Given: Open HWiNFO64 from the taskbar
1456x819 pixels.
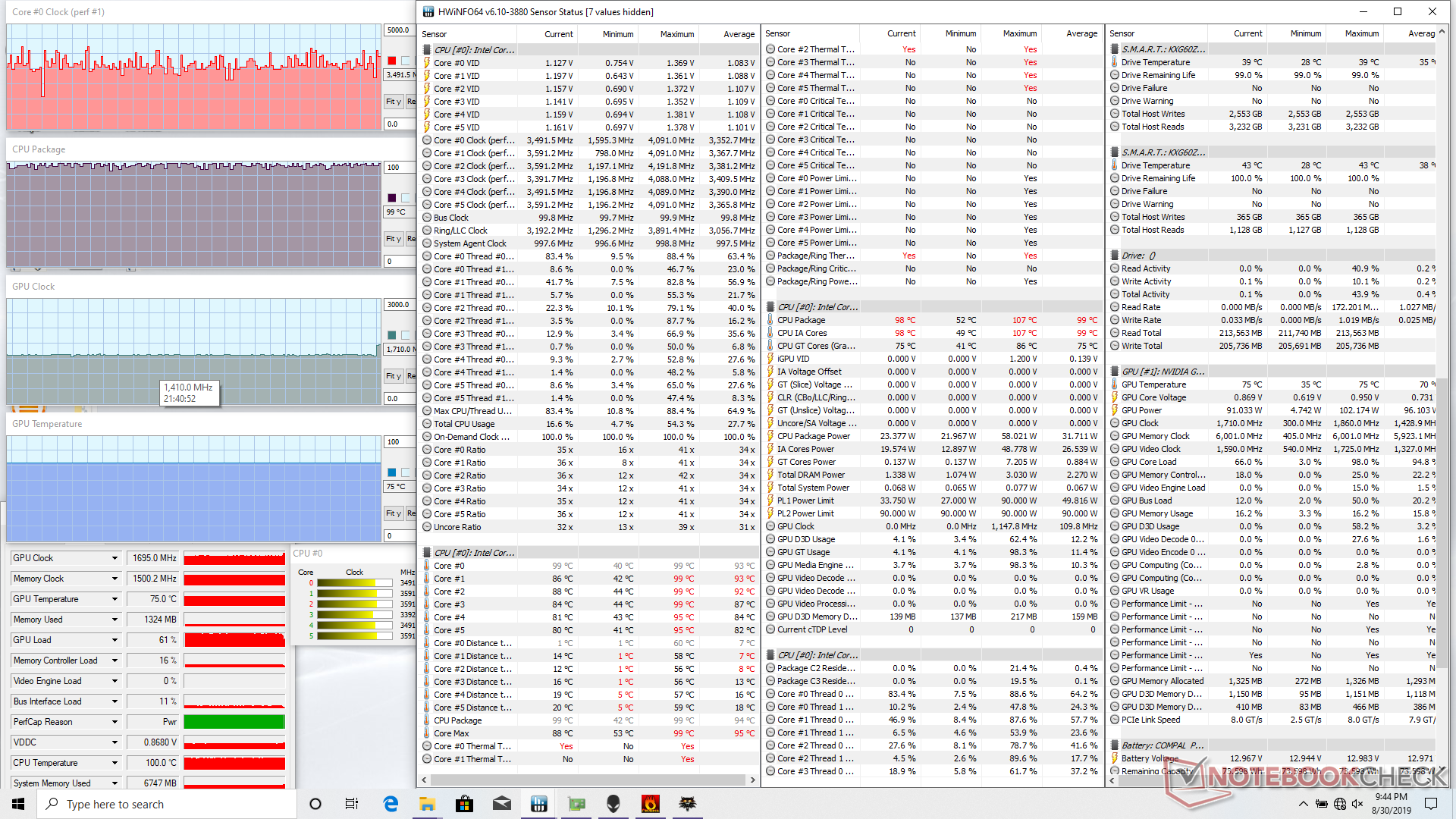Looking at the screenshot, I should coord(539,804).
